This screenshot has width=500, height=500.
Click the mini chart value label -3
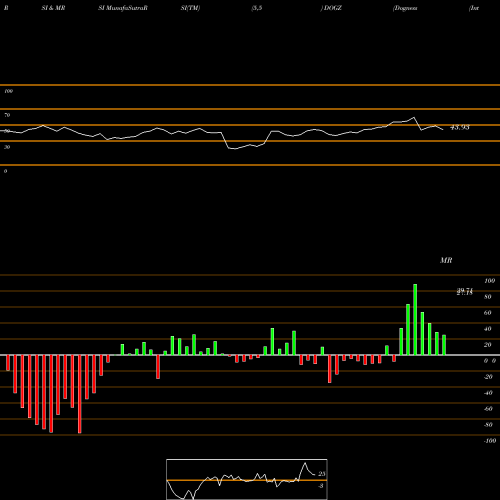click(321, 486)
